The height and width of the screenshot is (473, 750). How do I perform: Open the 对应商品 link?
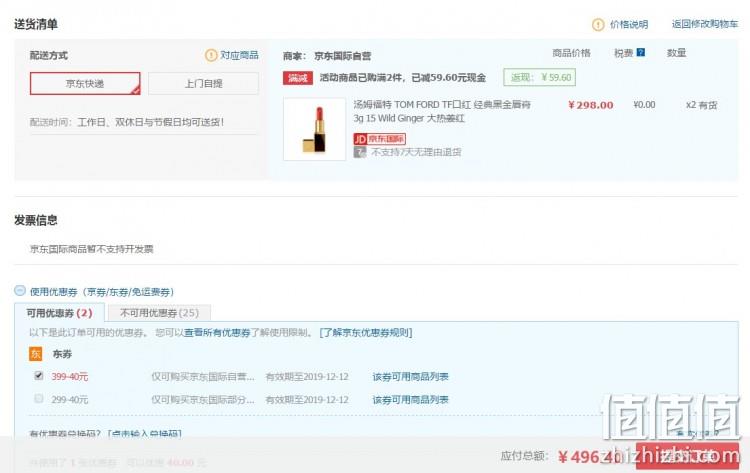point(239,55)
